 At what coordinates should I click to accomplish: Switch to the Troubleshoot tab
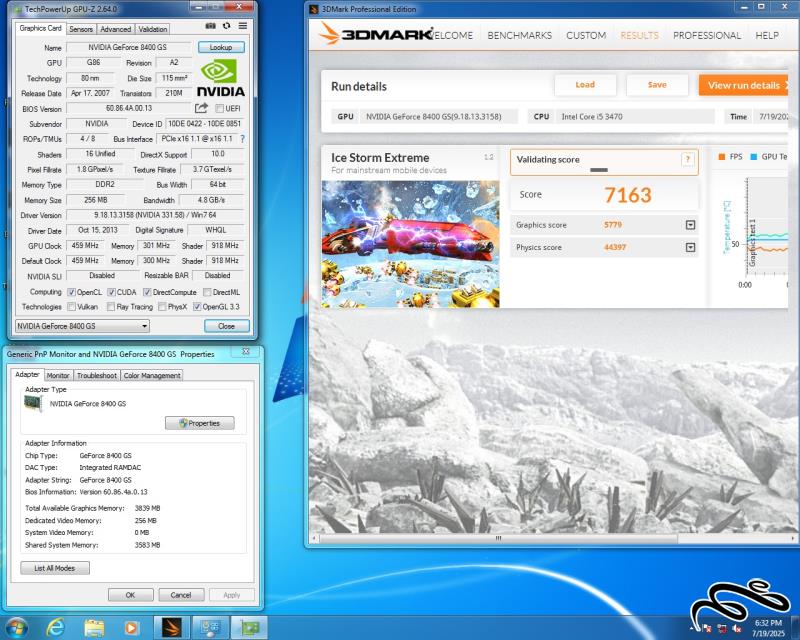[97, 375]
